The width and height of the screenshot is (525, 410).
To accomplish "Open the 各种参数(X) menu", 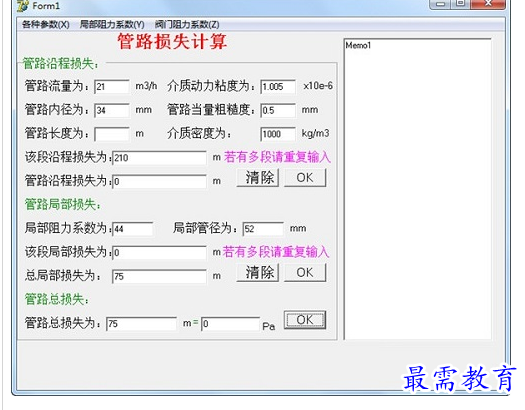I will [x=46, y=25].
